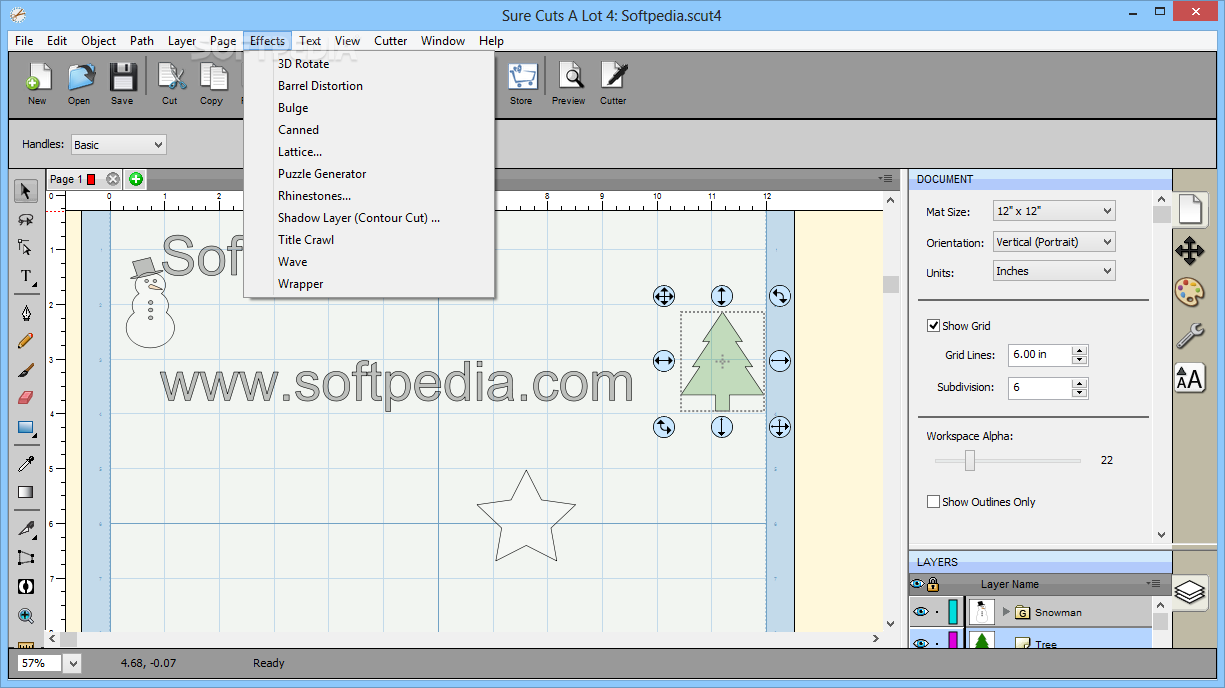Toggle all layers visibility eye in header
This screenshot has height=688, width=1225.
[917, 584]
